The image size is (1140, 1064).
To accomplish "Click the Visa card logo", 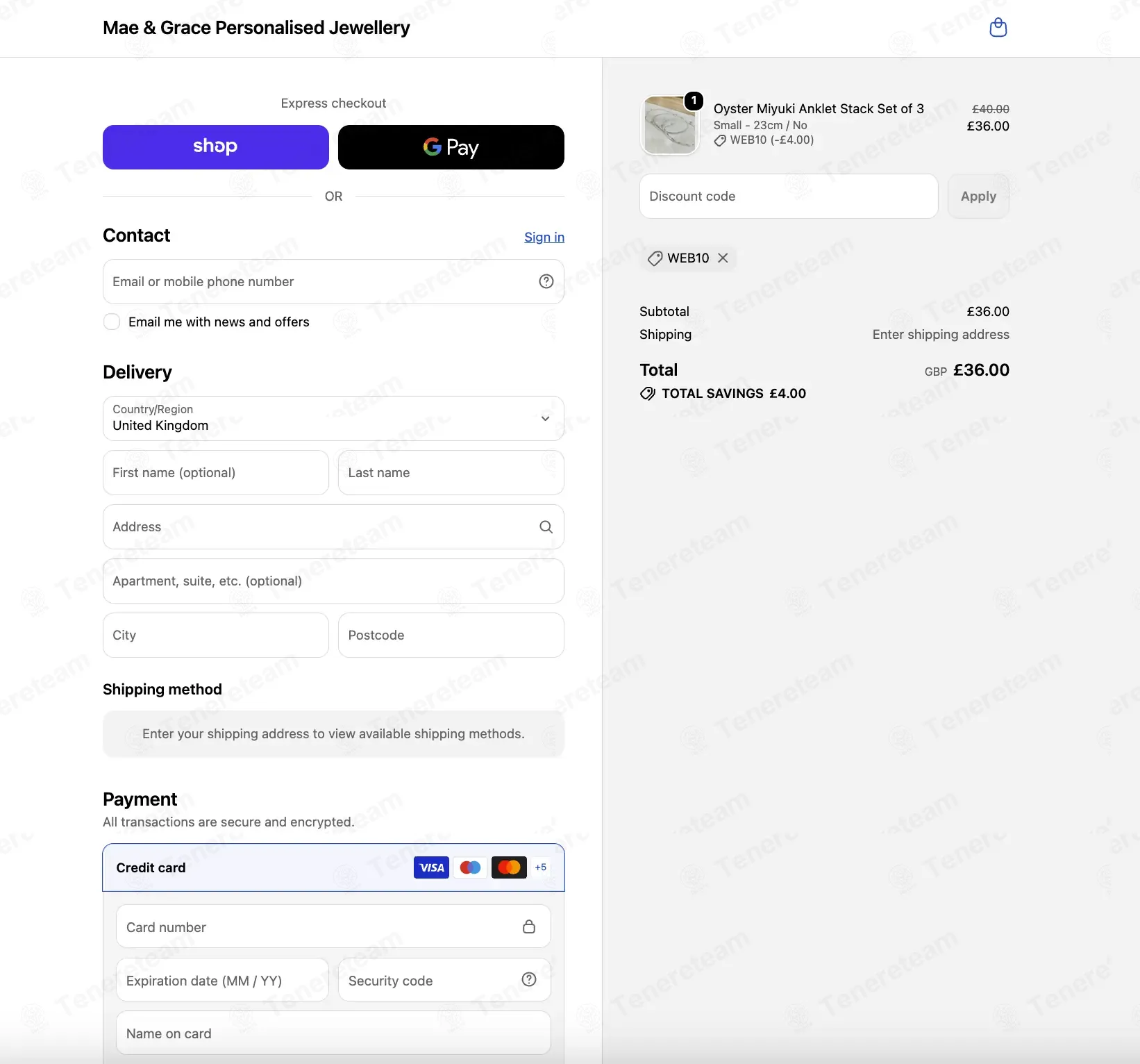I will [431, 867].
